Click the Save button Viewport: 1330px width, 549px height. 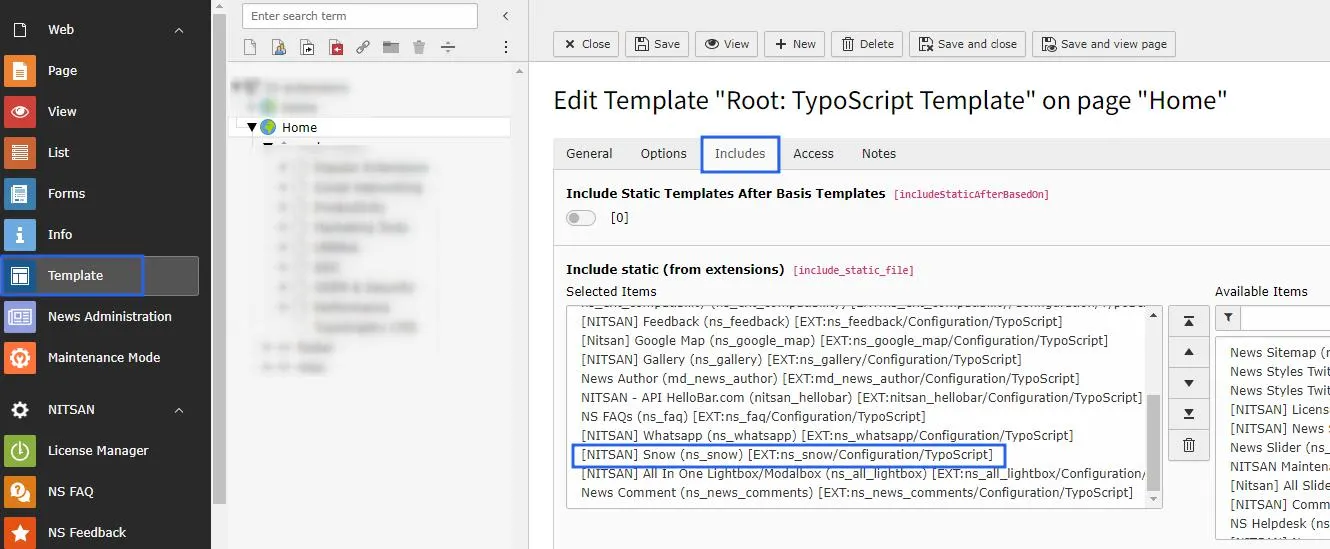pyautogui.click(x=657, y=44)
